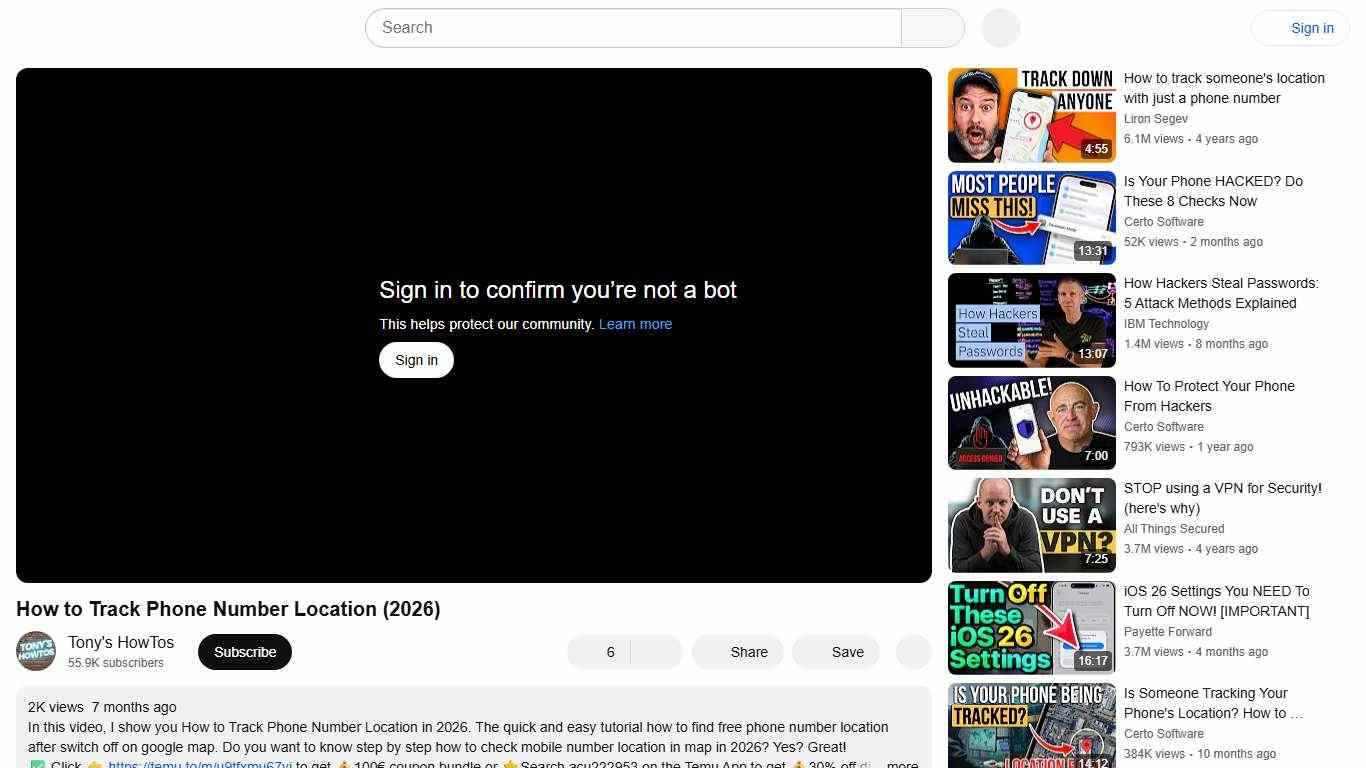The width and height of the screenshot is (1366, 768).
Task: Play the 'Is Your Phone HACKED?' video
Action: pos(1031,217)
